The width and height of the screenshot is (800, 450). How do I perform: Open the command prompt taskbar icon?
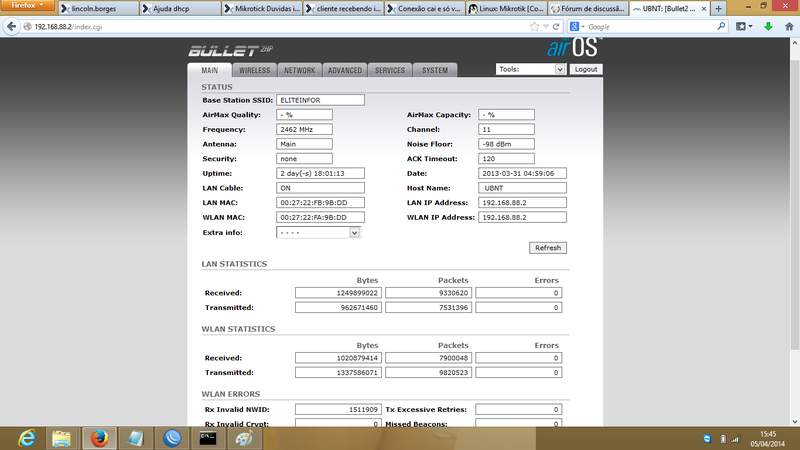(208, 438)
